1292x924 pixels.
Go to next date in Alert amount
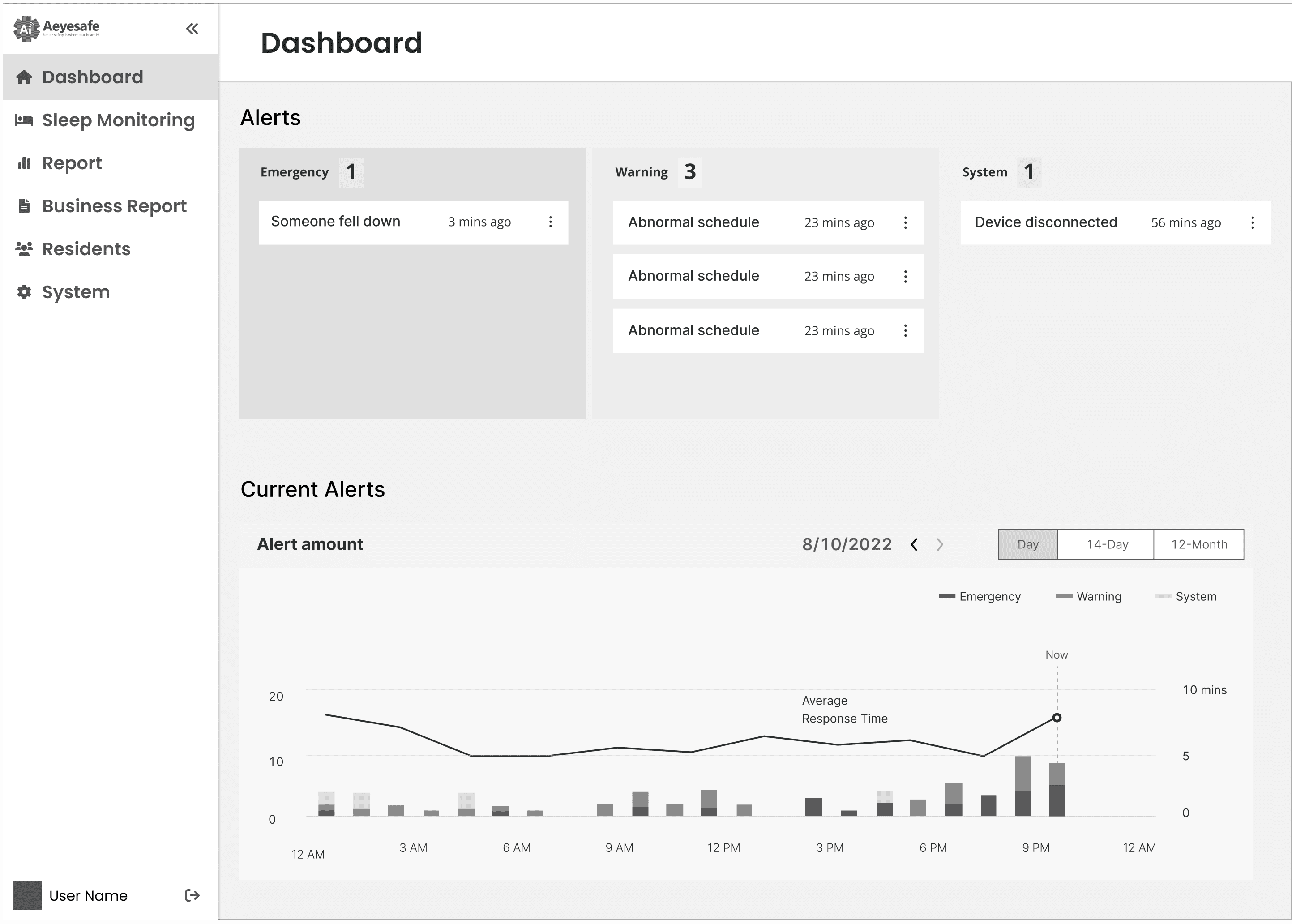(940, 544)
